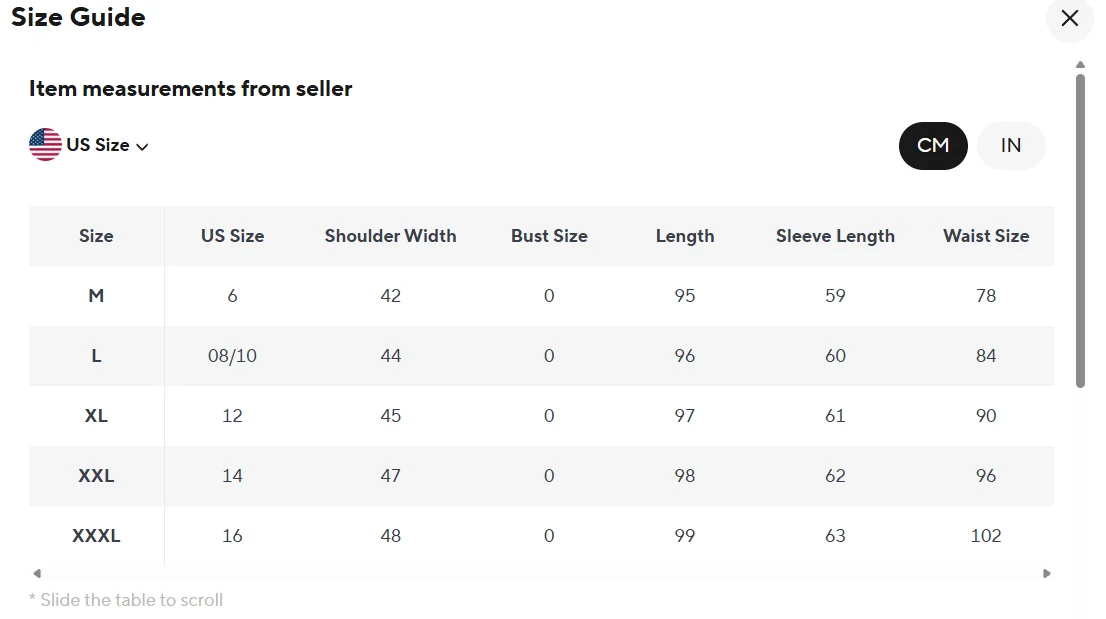Click the US flag icon
Image resolution: width=1106 pixels, height=619 pixels.
pos(45,145)
